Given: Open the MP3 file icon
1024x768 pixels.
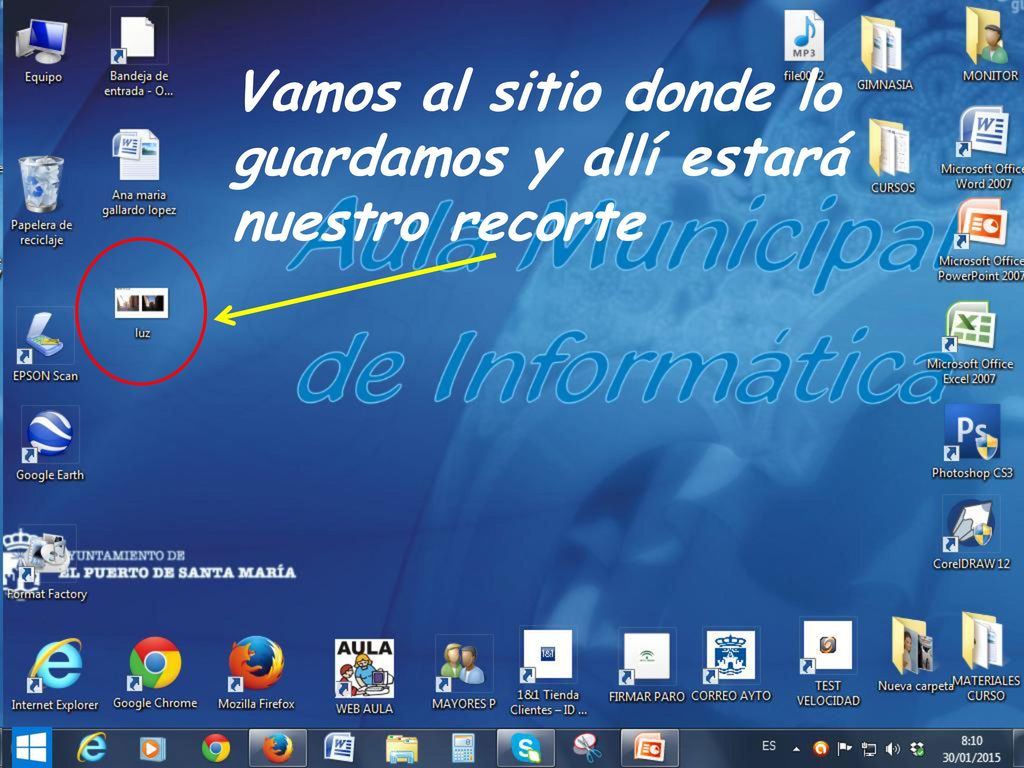Looking at the screenshot, I should [x=804, y=47].
